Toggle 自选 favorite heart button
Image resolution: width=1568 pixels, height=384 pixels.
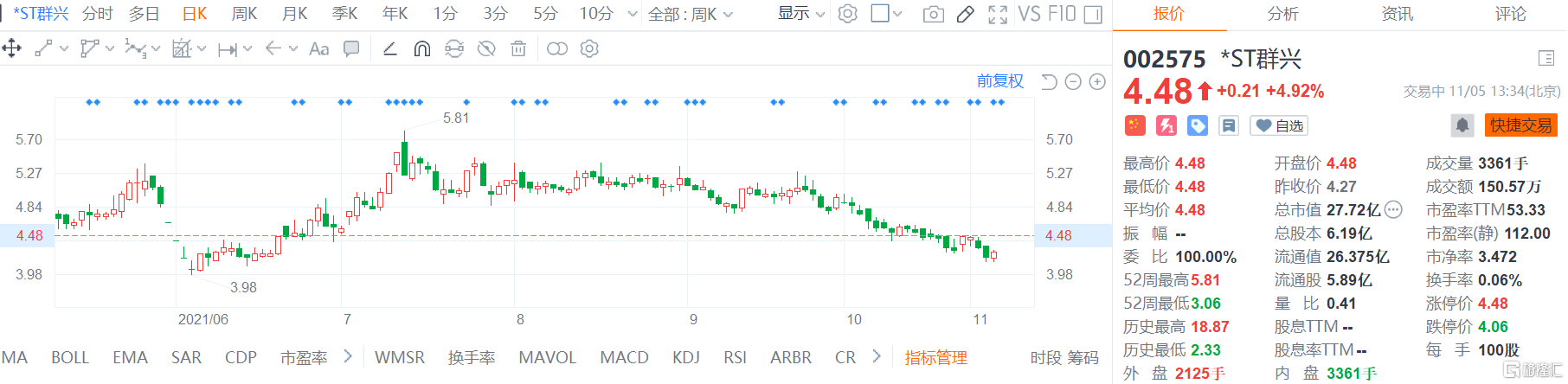click(x=1279, y=125)
